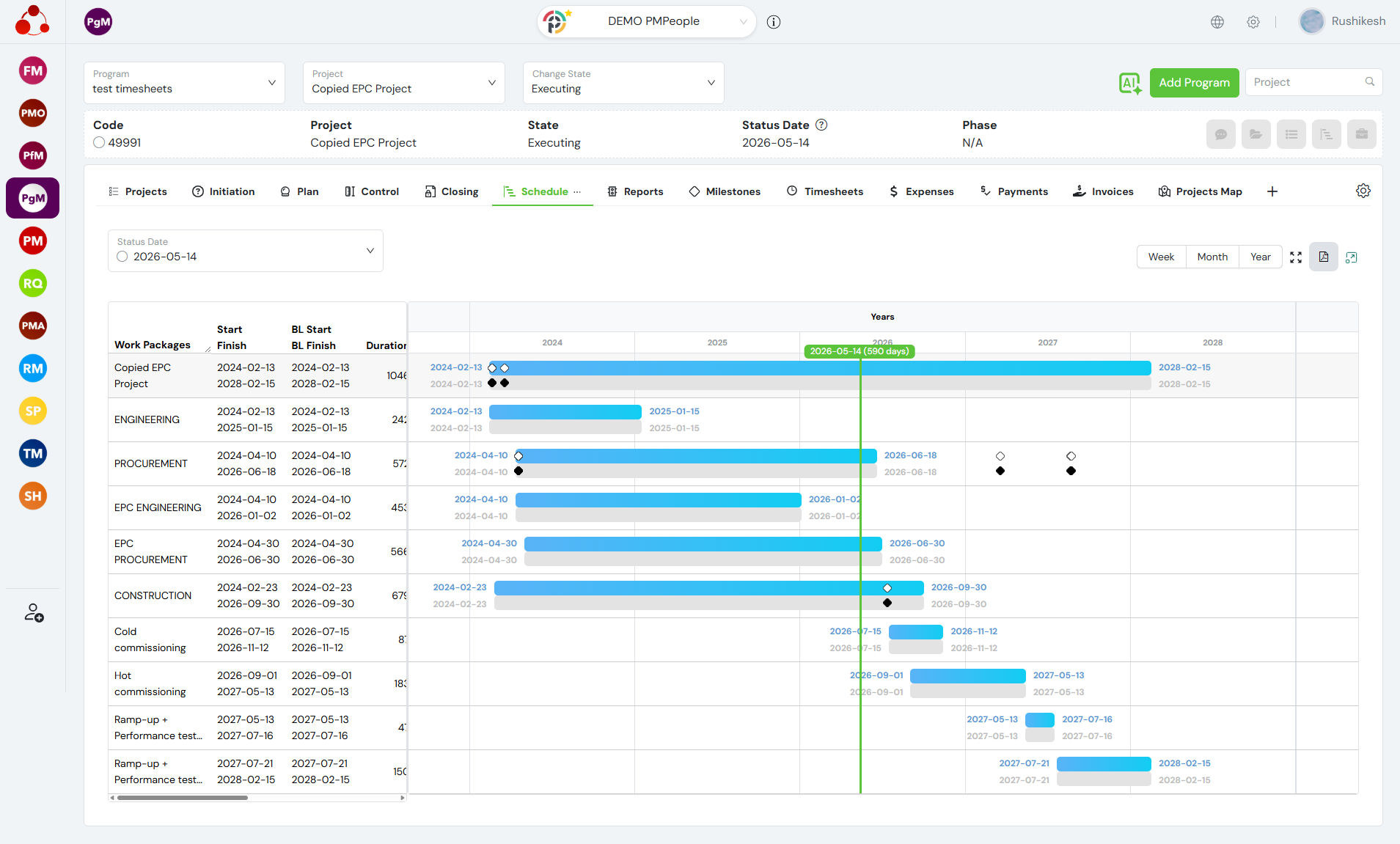Open the FM module in sidebar
The width and height of the screenshot is (1400, 844).
pos(33,71)
